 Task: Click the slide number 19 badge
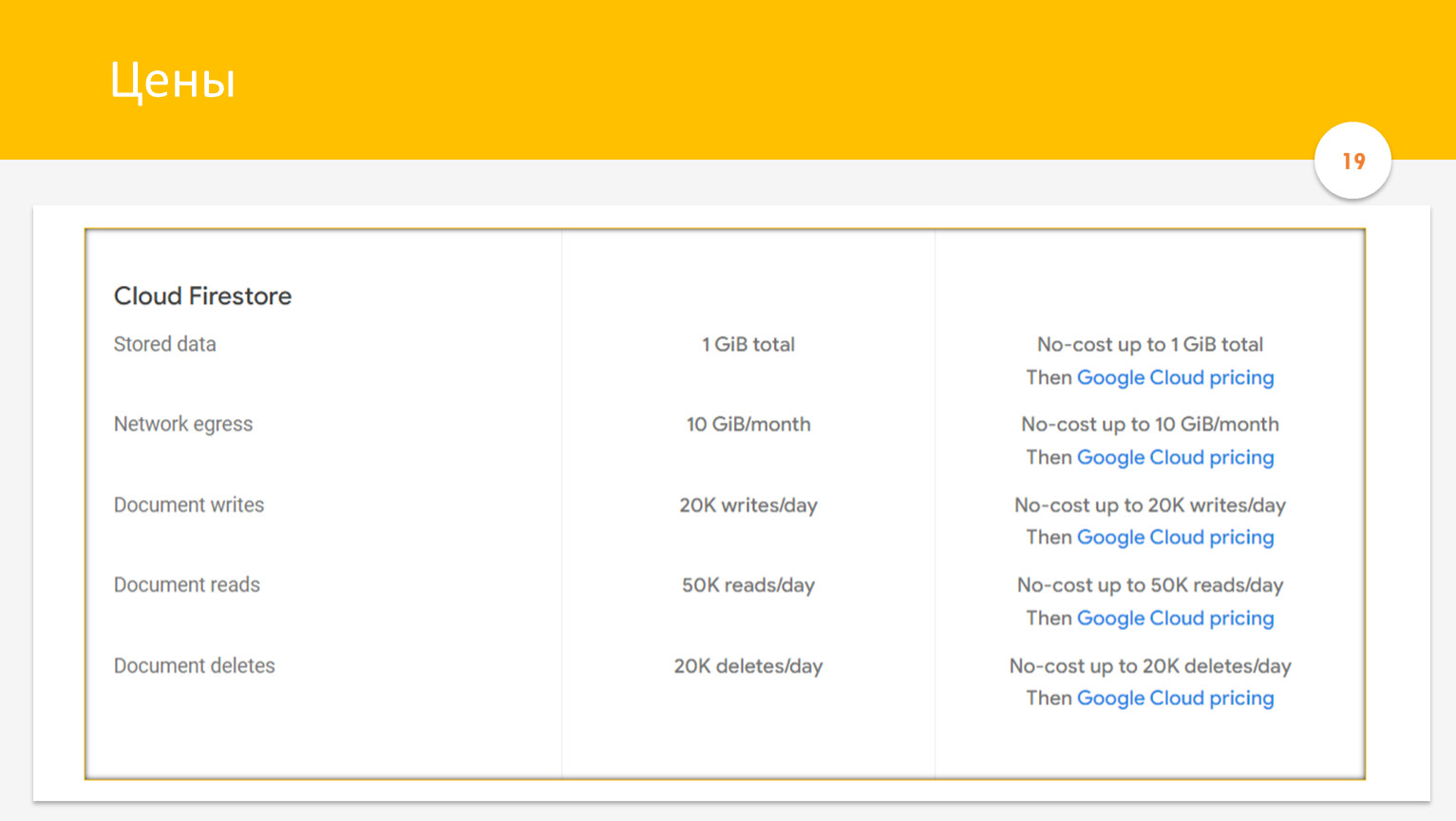[1353, 161]
